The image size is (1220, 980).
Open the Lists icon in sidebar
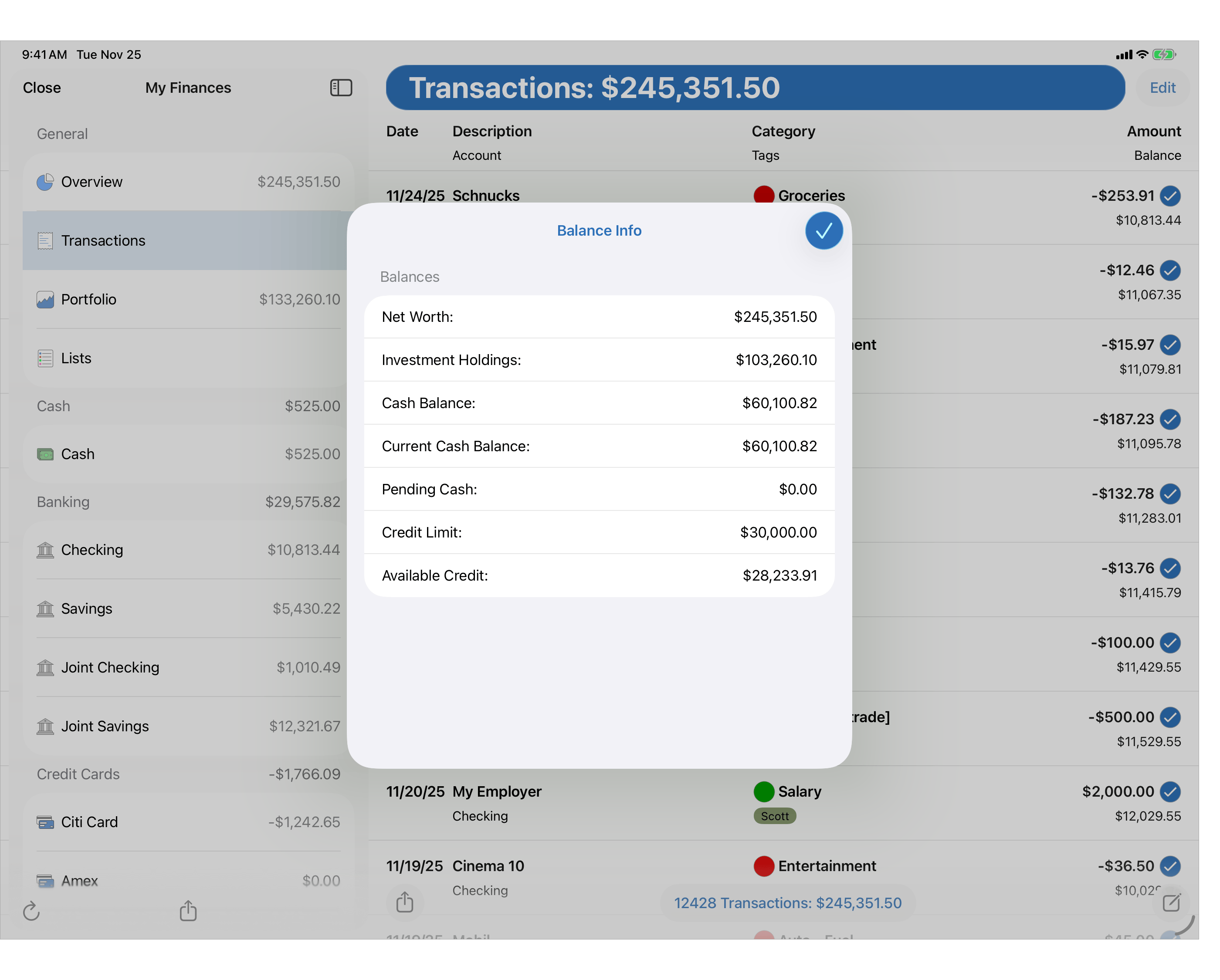pos(45,358)
